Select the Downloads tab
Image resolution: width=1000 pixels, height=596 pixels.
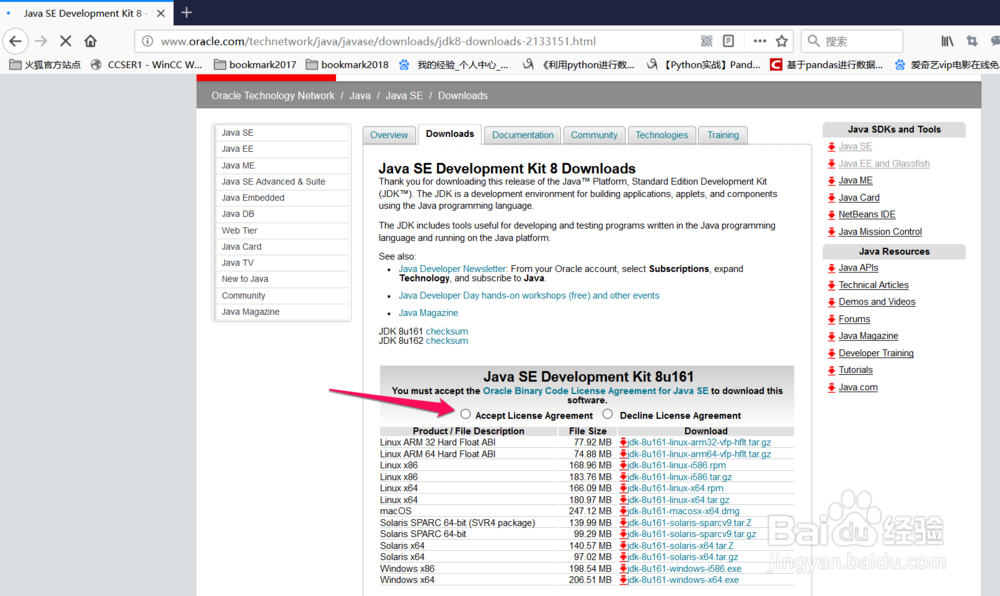coord(450,134)
